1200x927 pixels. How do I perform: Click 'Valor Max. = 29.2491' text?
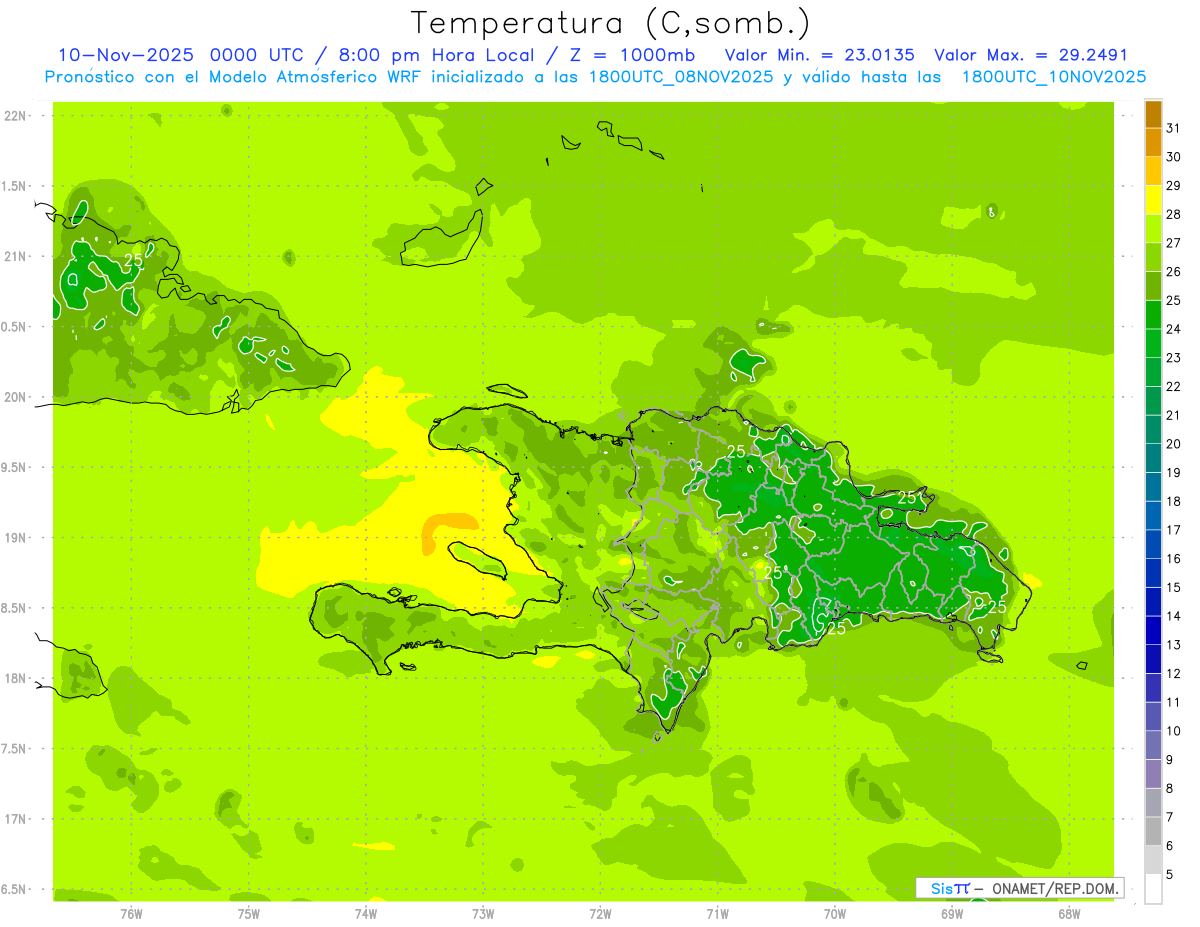pos(1030,55)
